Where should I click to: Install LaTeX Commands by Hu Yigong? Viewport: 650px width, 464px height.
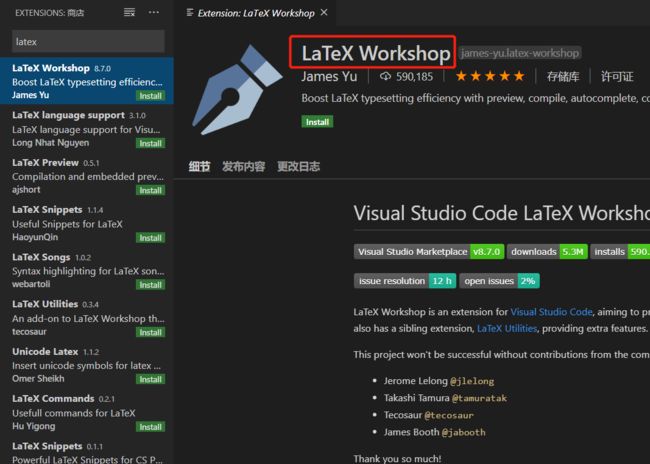(150, 427)
